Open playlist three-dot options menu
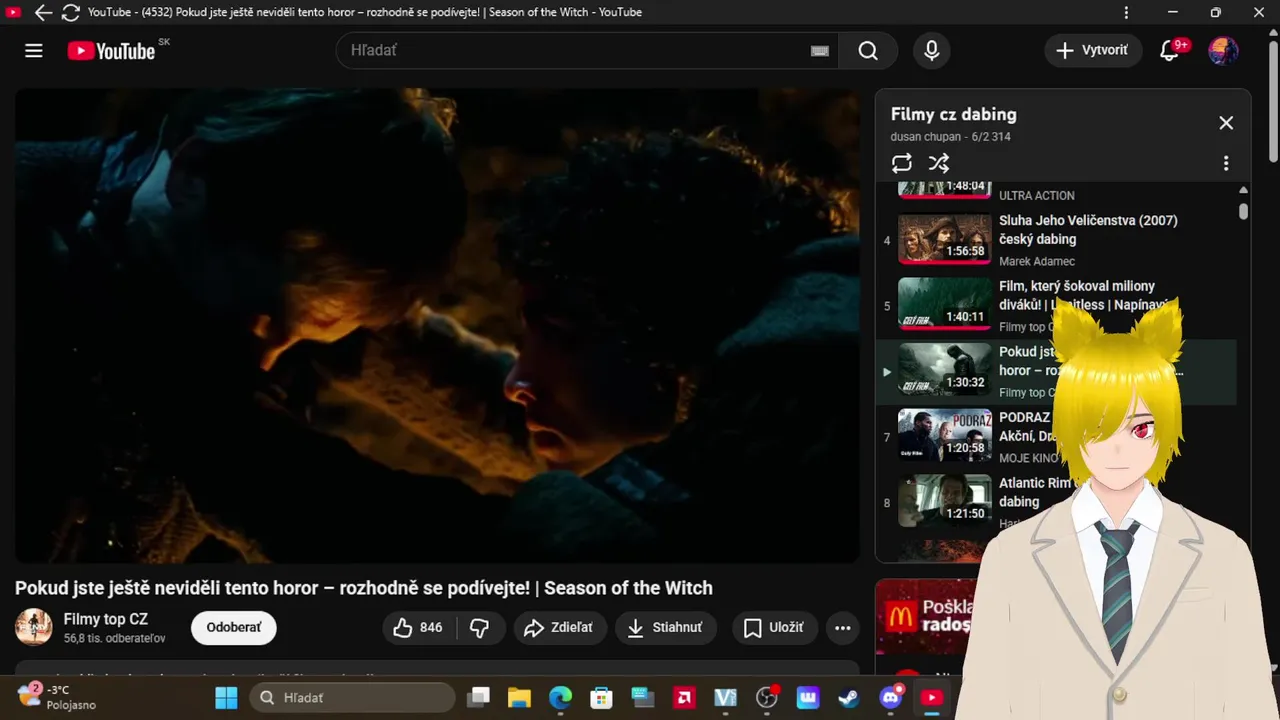Screen dimensions: 1280x720 [1226, 163]
